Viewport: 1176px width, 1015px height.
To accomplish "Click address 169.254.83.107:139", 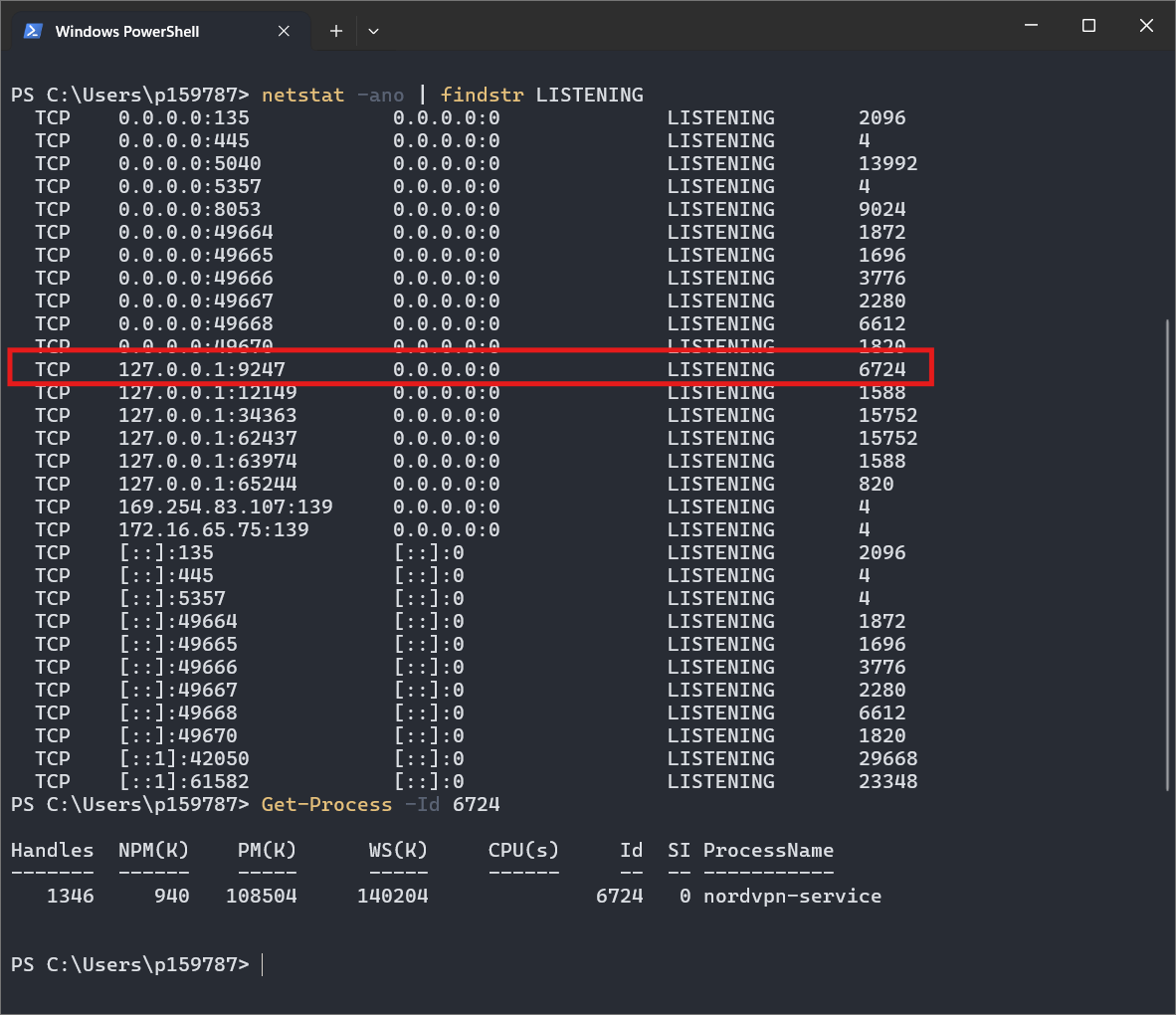I will click(226, 507).
